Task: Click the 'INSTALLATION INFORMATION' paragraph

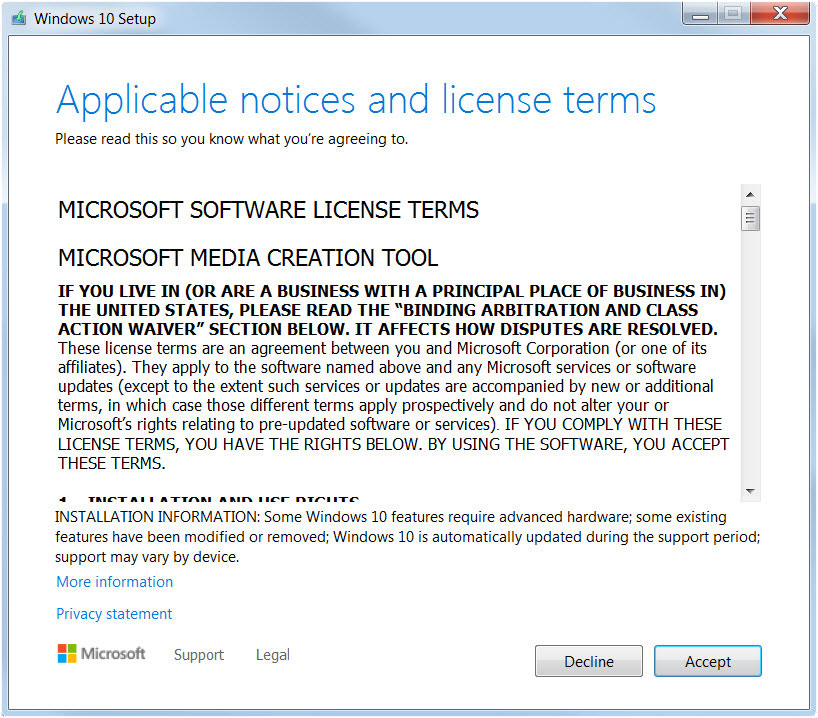Action: [x=407, y=537]
